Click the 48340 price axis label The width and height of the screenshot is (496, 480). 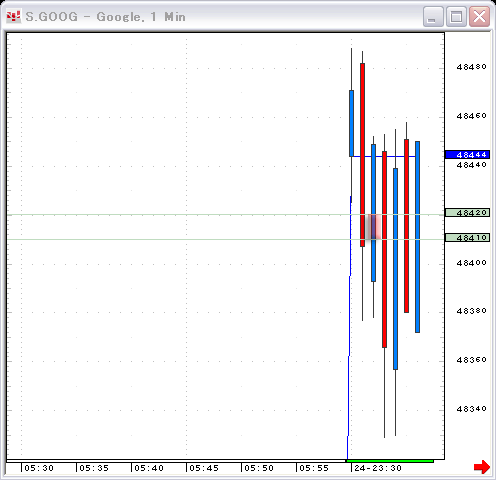[x=471, y=409]
